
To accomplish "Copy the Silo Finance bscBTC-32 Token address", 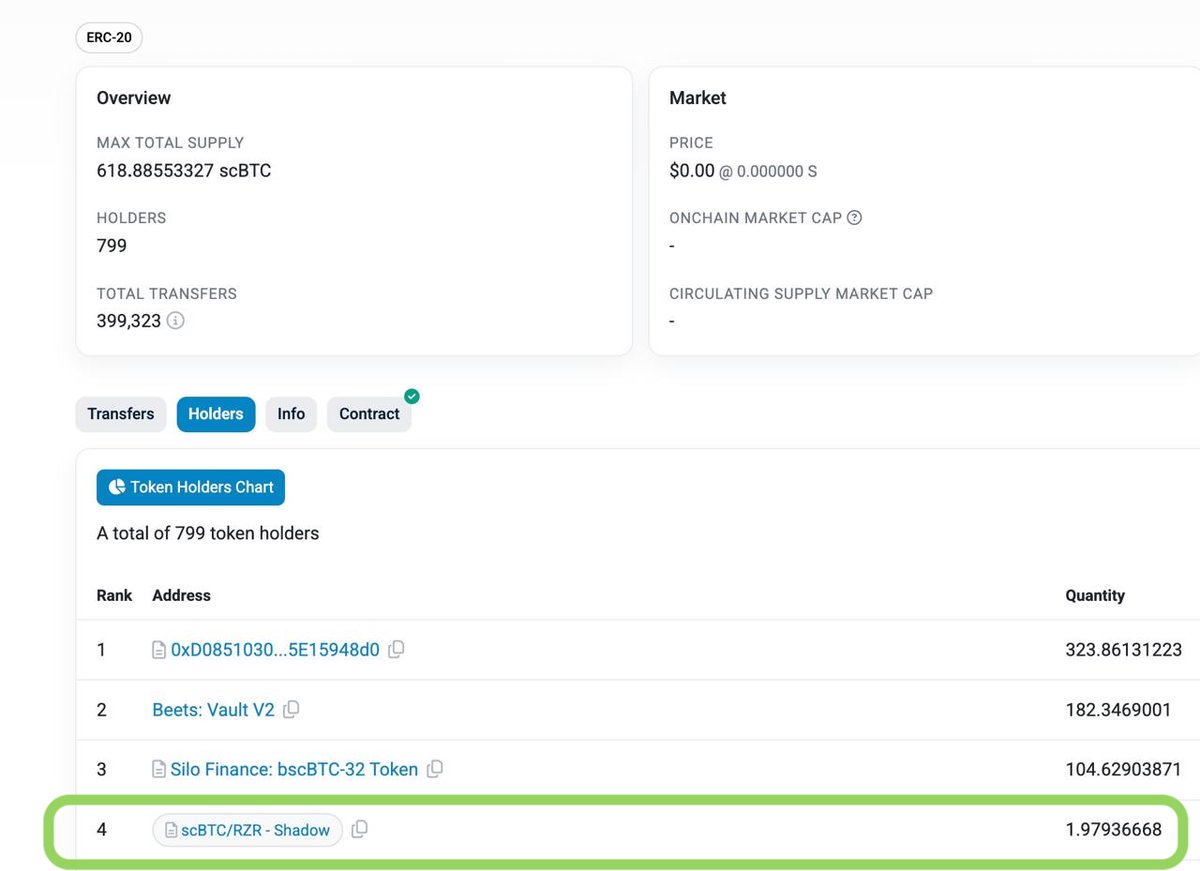I will [435, 770].
